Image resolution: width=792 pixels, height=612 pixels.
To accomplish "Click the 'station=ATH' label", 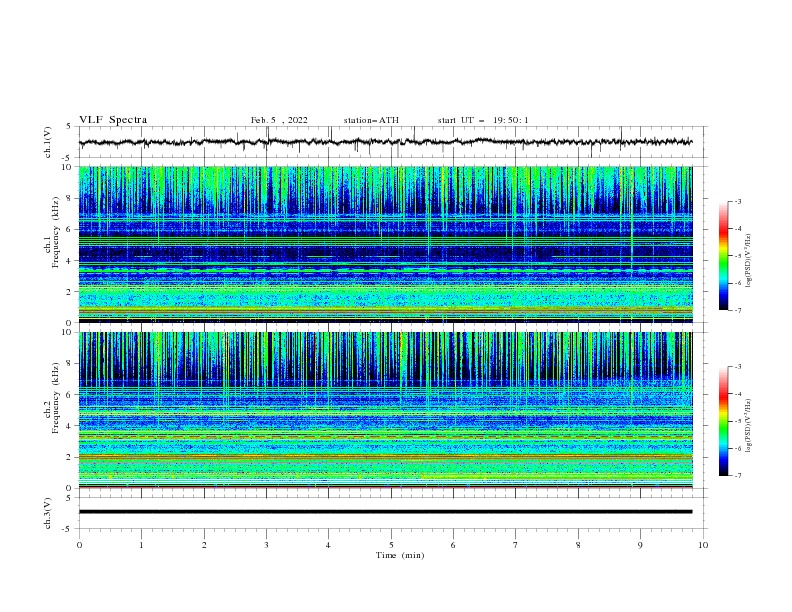I will pos(371,120).
